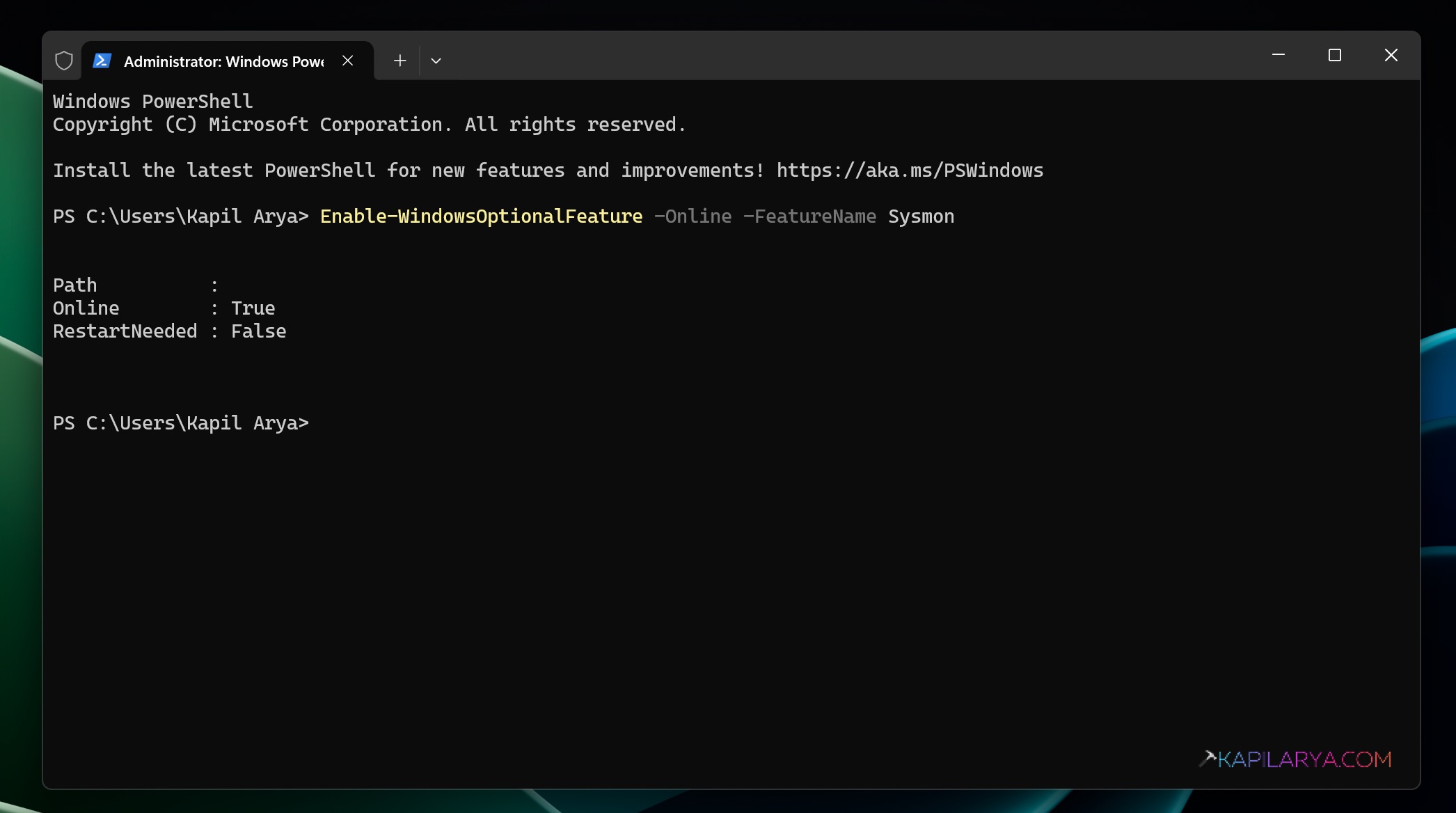Select the RestartNeeded False output line
The height and width of the screenshot is (813, 1456).
[x=169, y=331]
